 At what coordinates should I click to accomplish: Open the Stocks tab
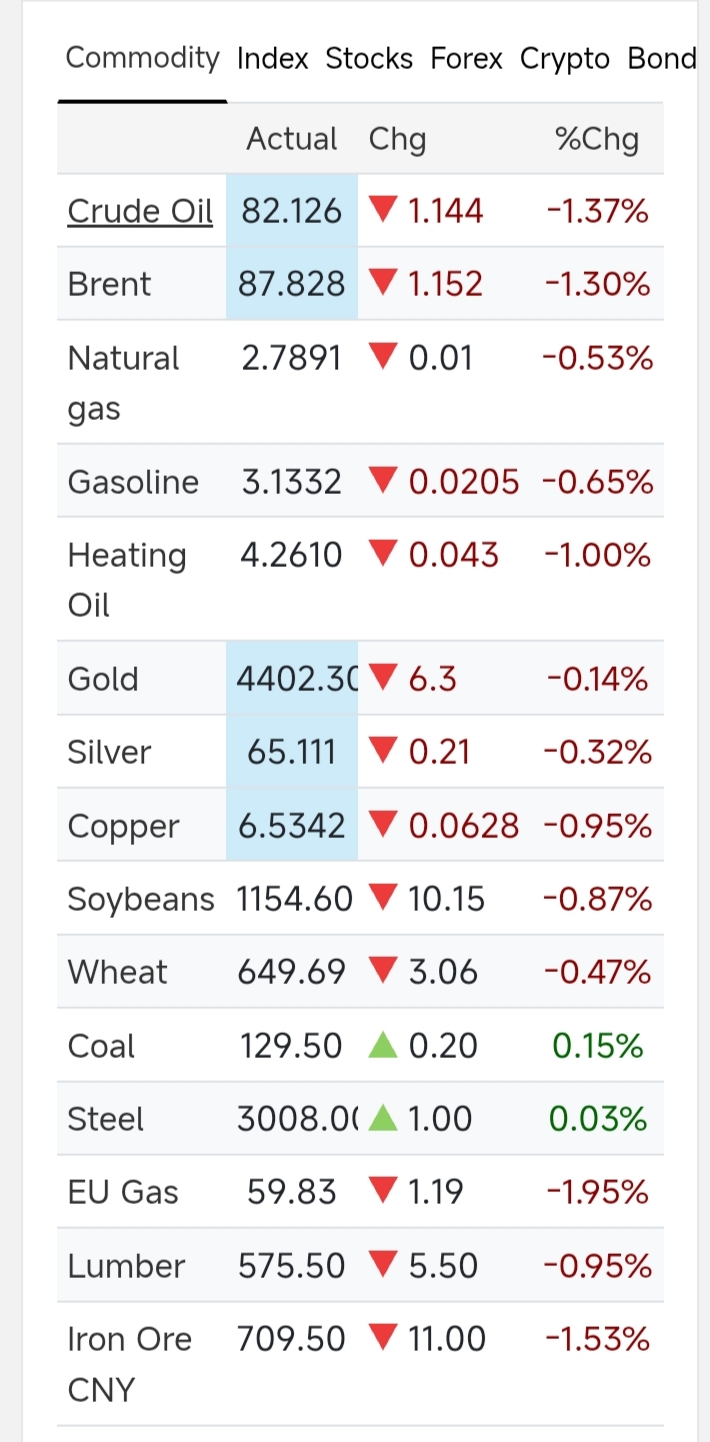click(x=369, y=59)
